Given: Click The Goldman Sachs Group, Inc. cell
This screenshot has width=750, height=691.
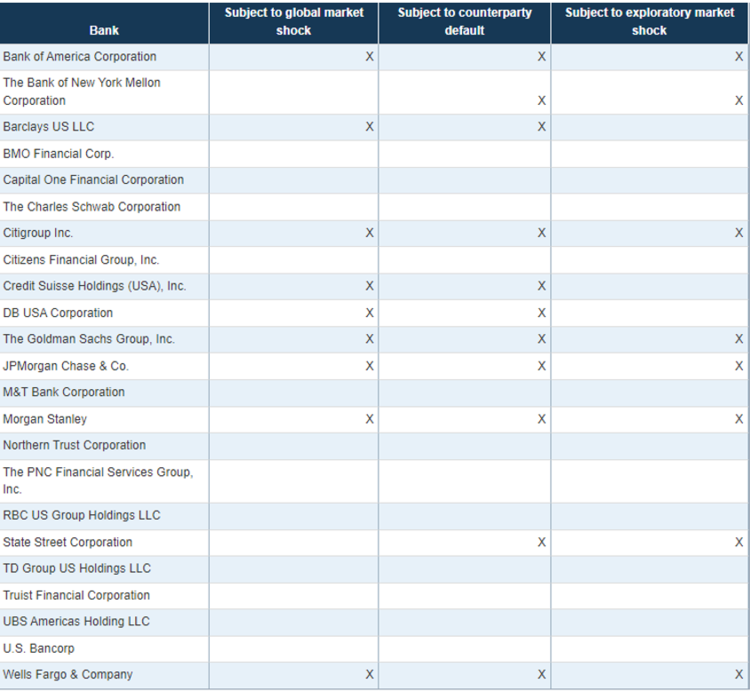Looking at the screenshot, I should pos(89,339).
